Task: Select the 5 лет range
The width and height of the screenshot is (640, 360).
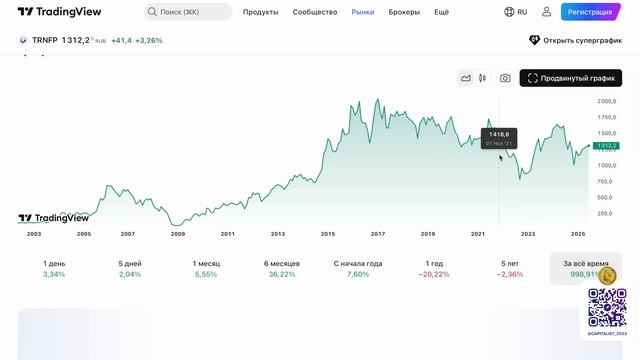Action: point(510,269)
